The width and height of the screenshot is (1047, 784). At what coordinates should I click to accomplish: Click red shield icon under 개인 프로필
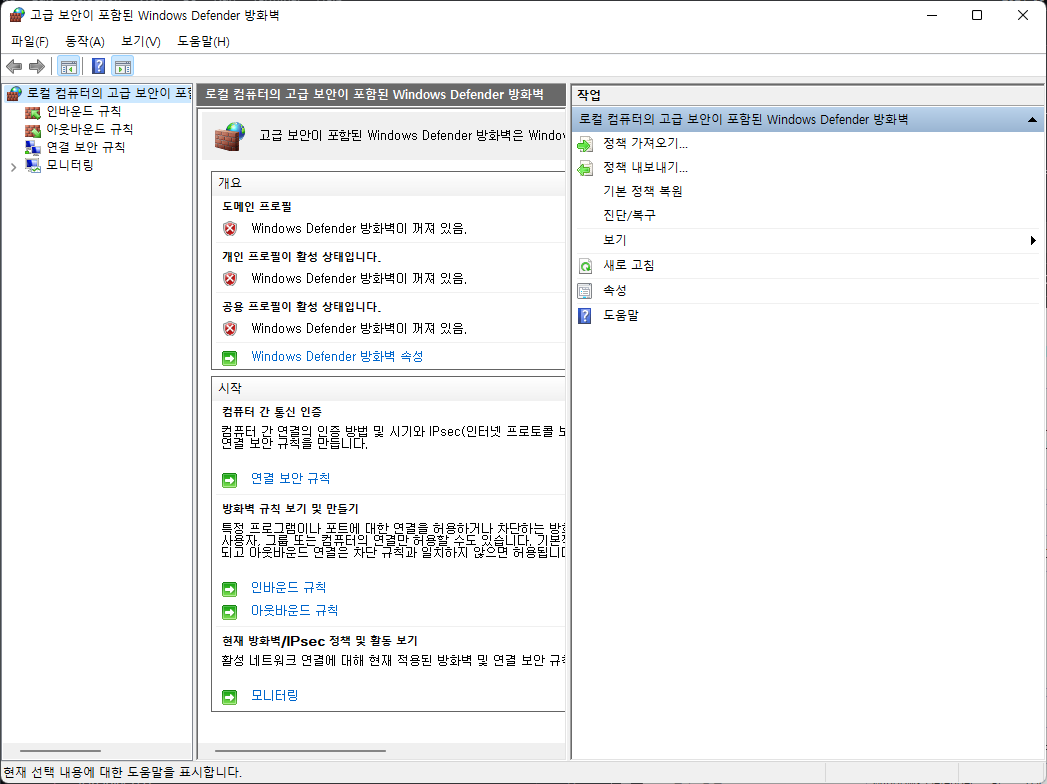(230, 278)
